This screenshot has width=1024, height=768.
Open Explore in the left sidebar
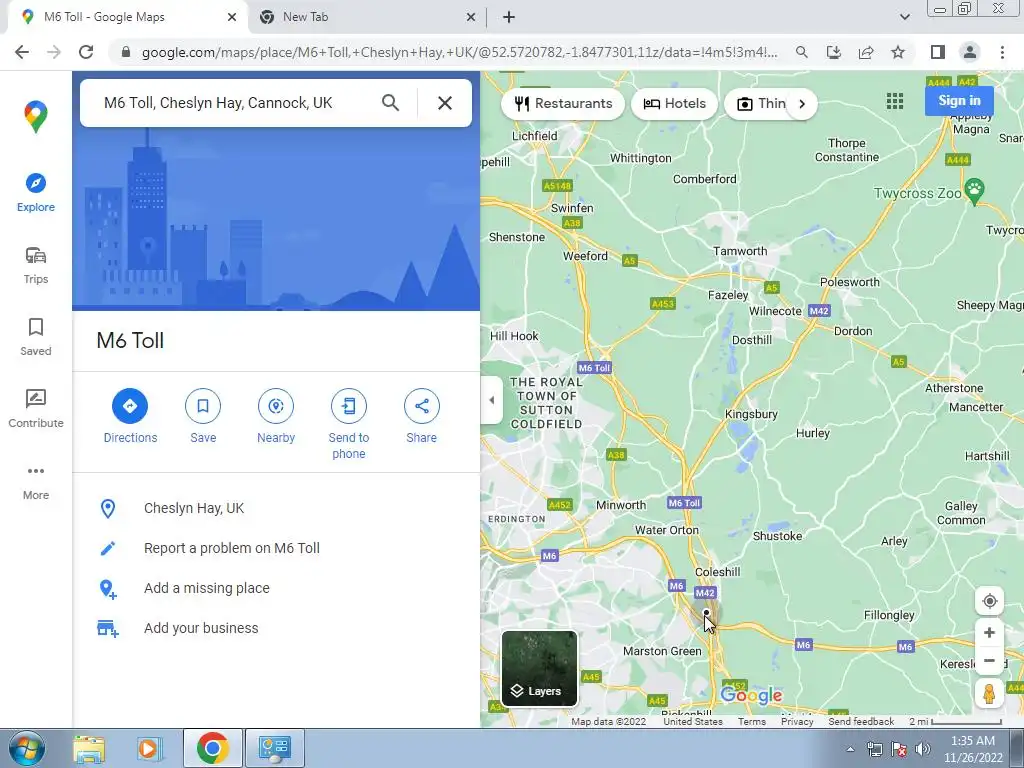click(x=36, y=193)
